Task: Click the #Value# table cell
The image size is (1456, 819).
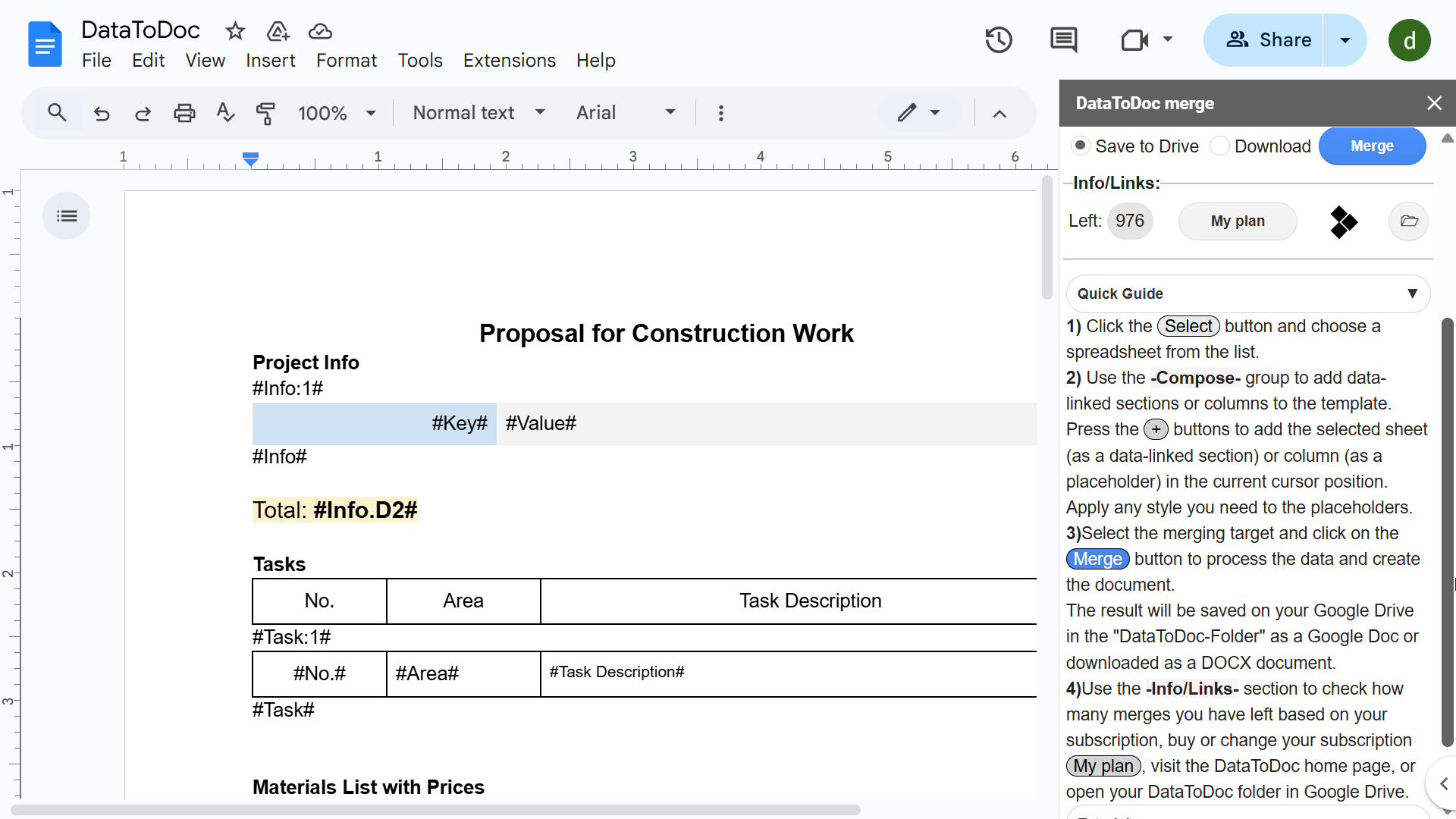Action: (x=767, y=424)
